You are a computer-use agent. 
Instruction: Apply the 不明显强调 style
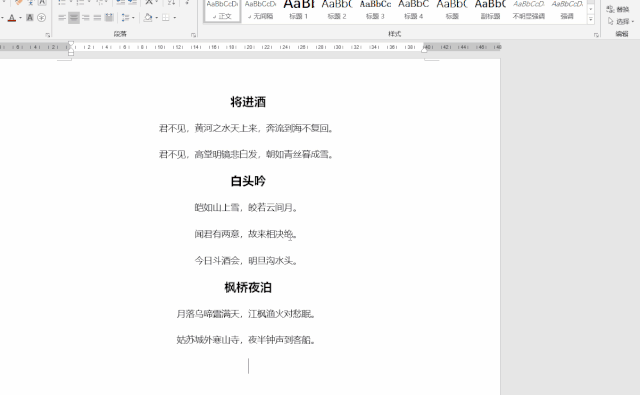pos(529,10)
